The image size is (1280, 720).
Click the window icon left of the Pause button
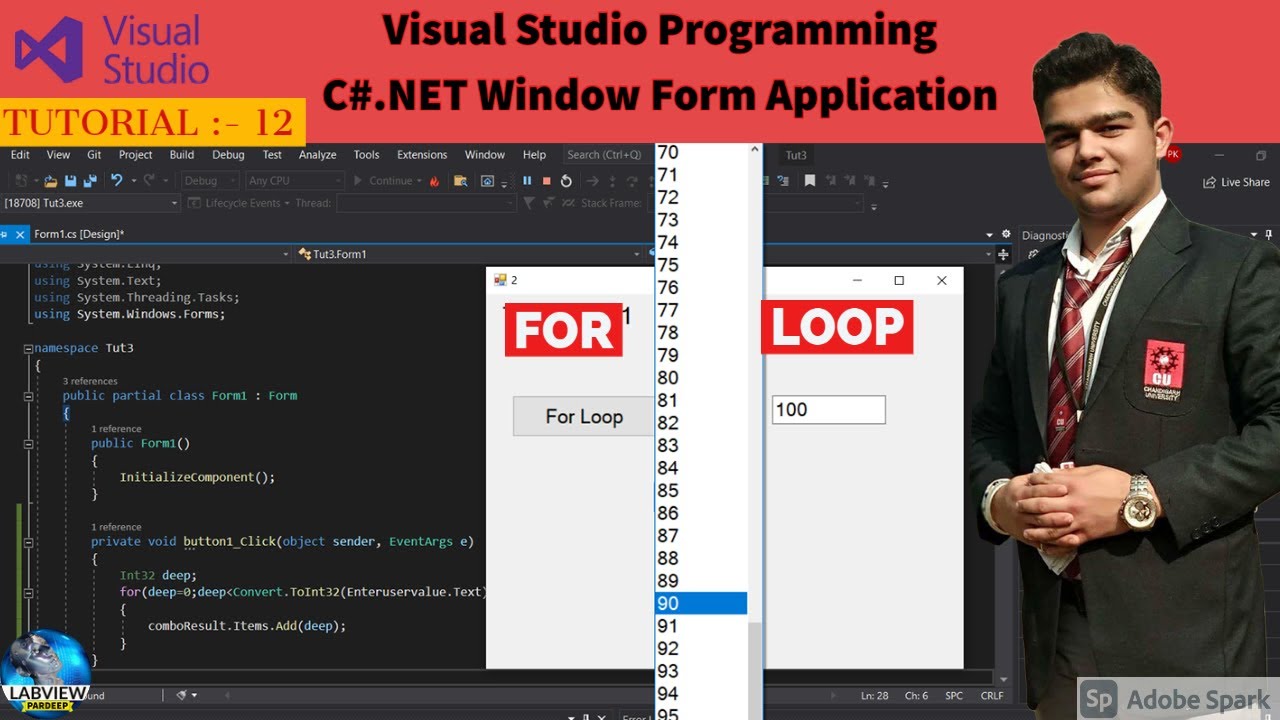click(x=488, y=181)
